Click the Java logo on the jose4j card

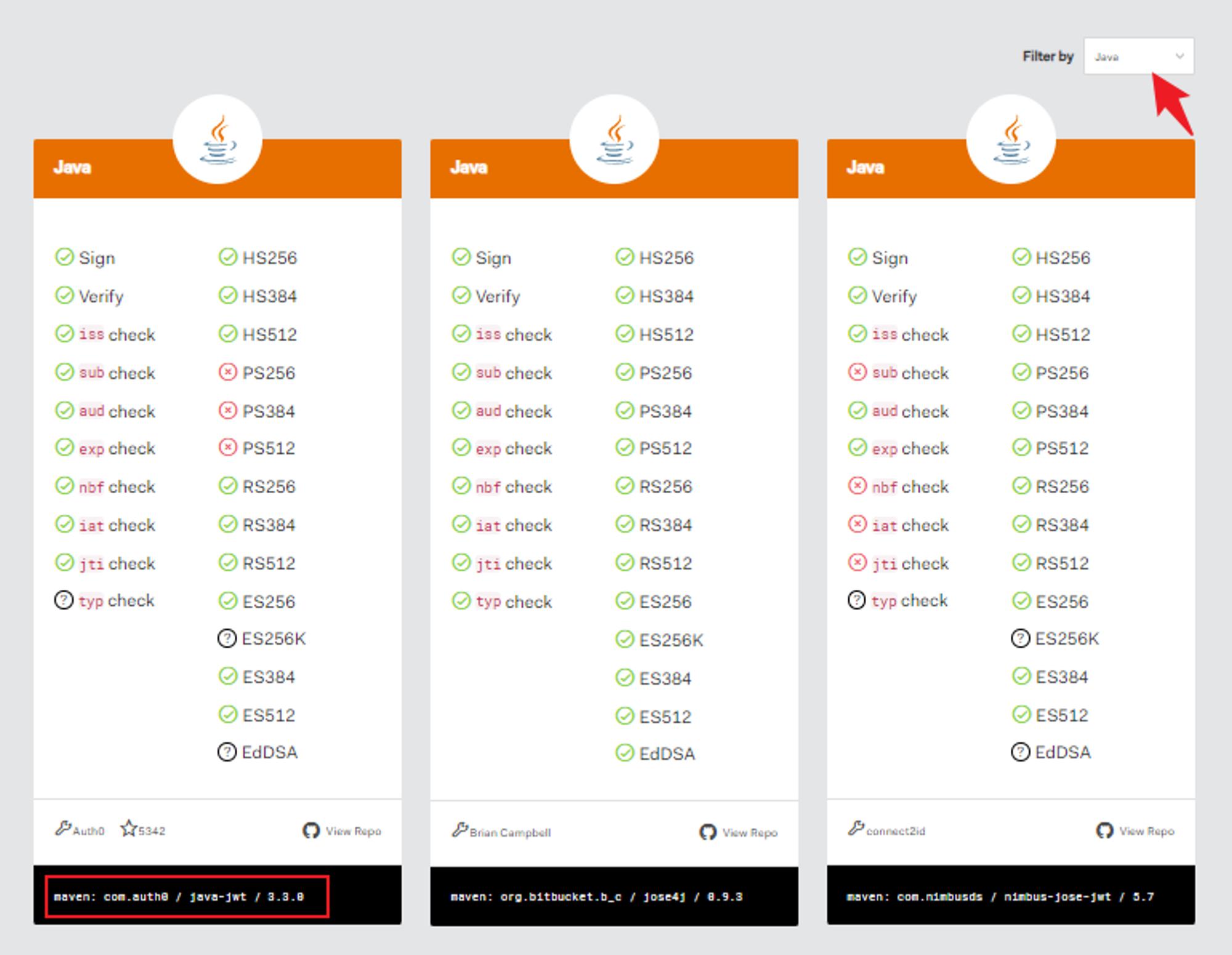[x=614, y=140]
